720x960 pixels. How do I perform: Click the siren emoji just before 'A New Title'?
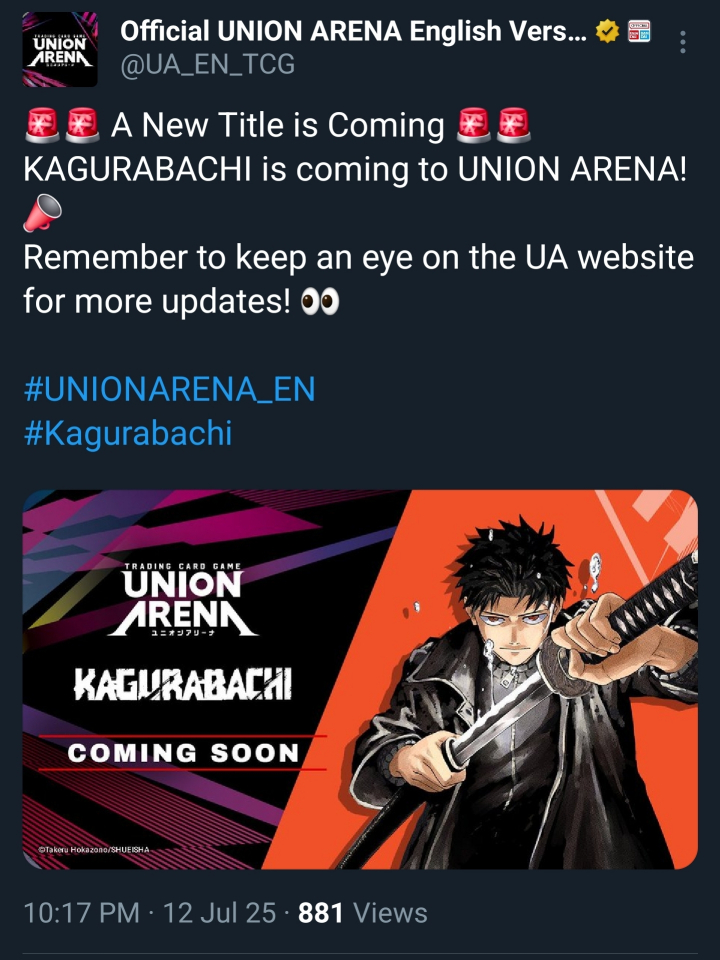coord(83,125)
